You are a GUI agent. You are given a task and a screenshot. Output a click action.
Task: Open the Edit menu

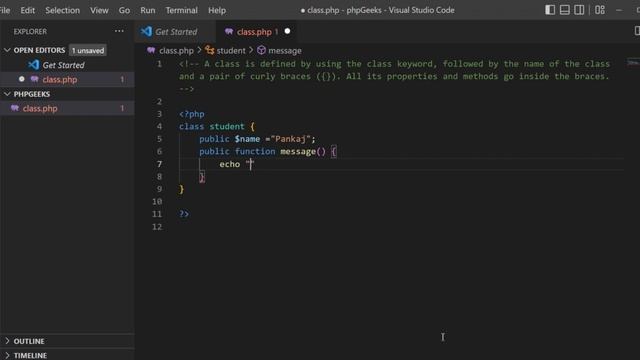coord(27,10)
